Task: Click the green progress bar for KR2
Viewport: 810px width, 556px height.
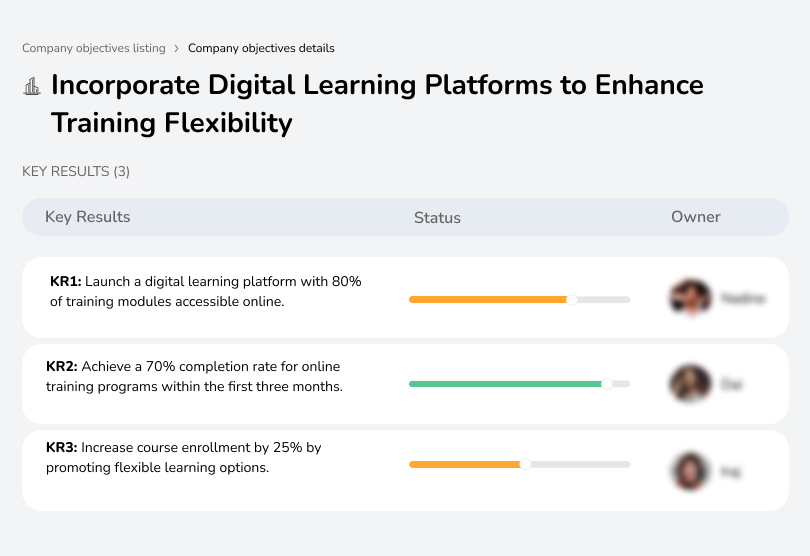Action: (x=508, y=383)
